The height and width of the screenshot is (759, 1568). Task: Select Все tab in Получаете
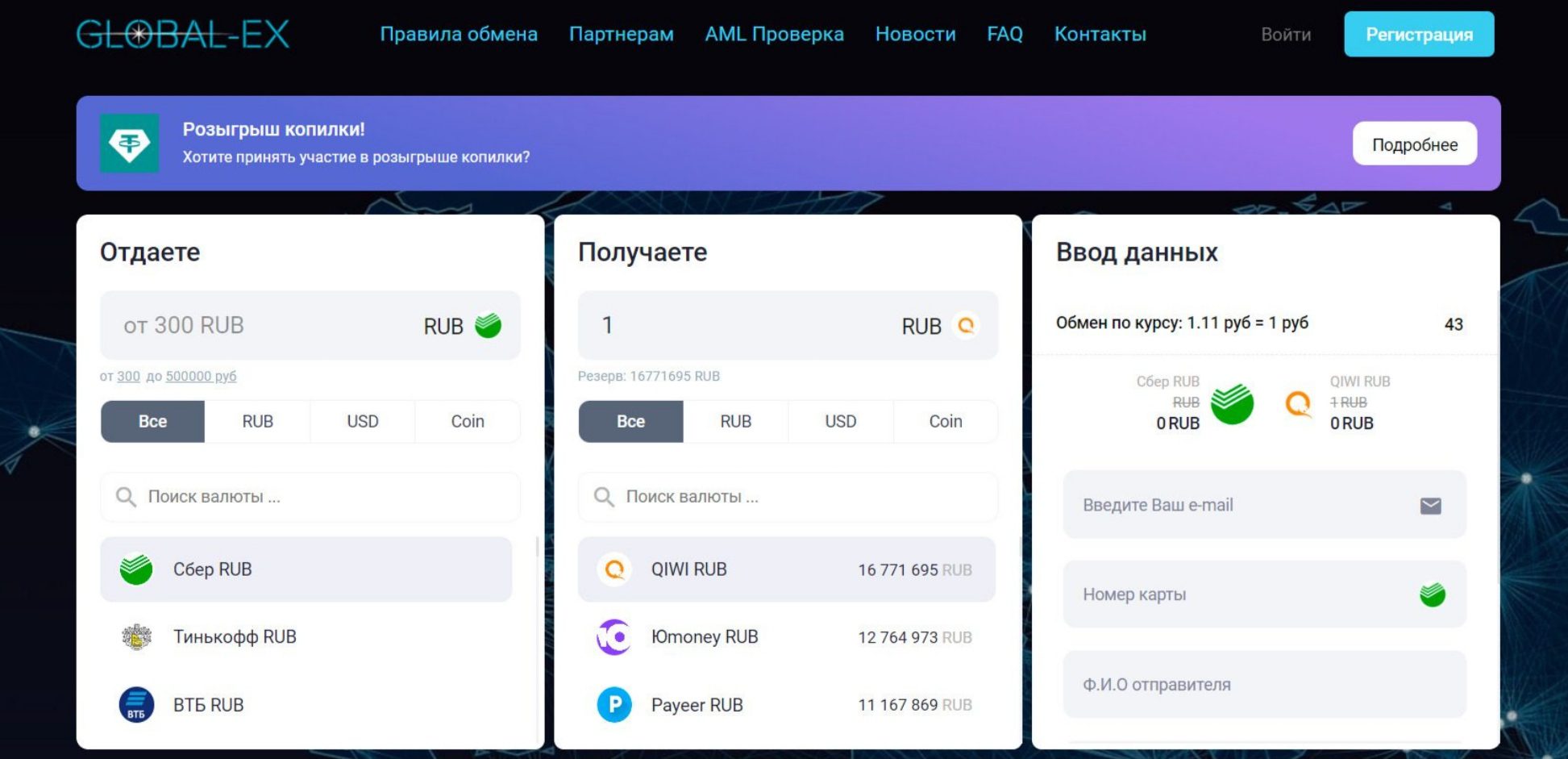pyautogui.click(x=630, y=421)
